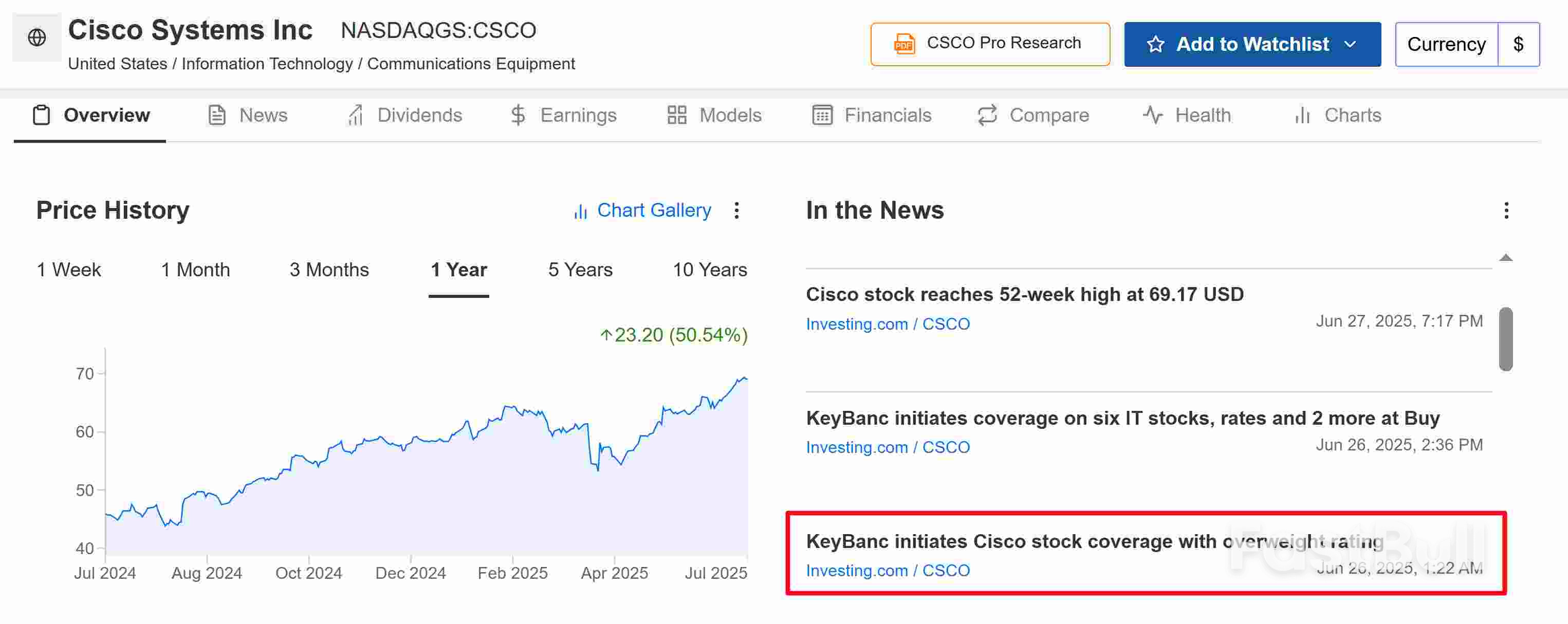Select the 1 Week price range
The width and height of the screenshot is (1568, 624).
[69, 270]
